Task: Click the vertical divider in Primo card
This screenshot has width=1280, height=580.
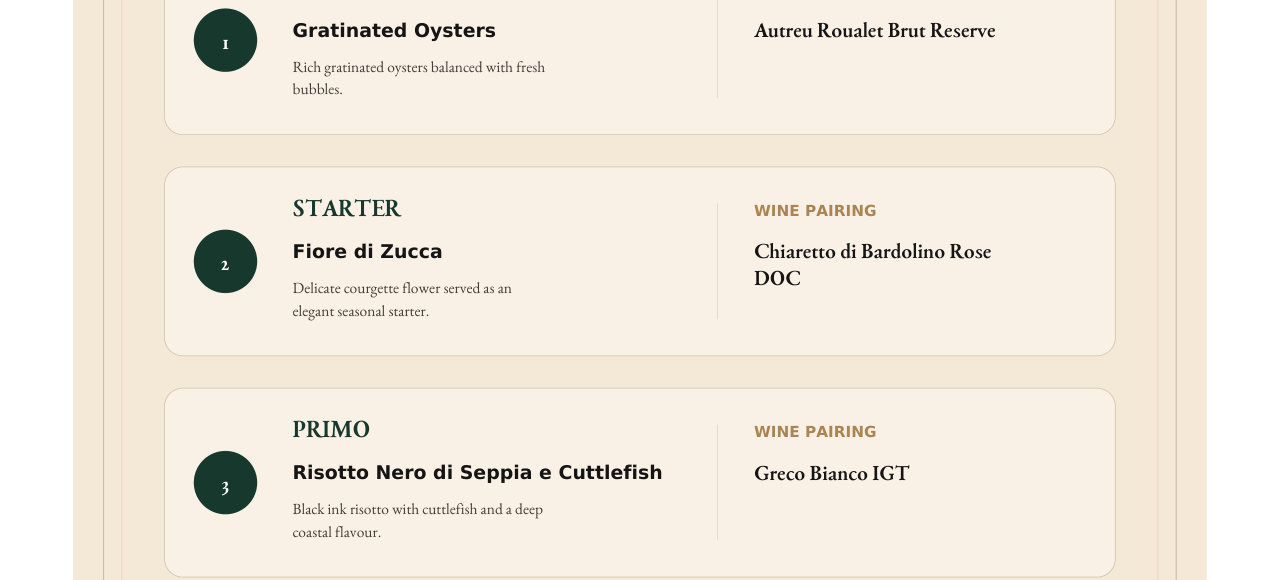Action: click(x=717, y=482)
